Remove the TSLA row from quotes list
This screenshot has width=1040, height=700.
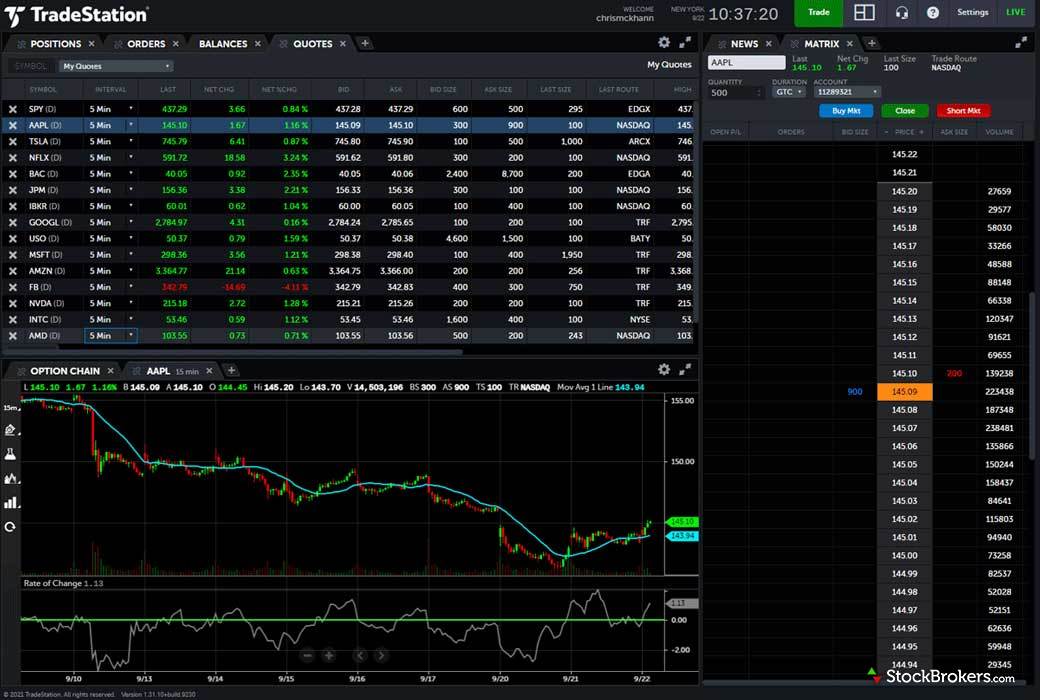13,142
